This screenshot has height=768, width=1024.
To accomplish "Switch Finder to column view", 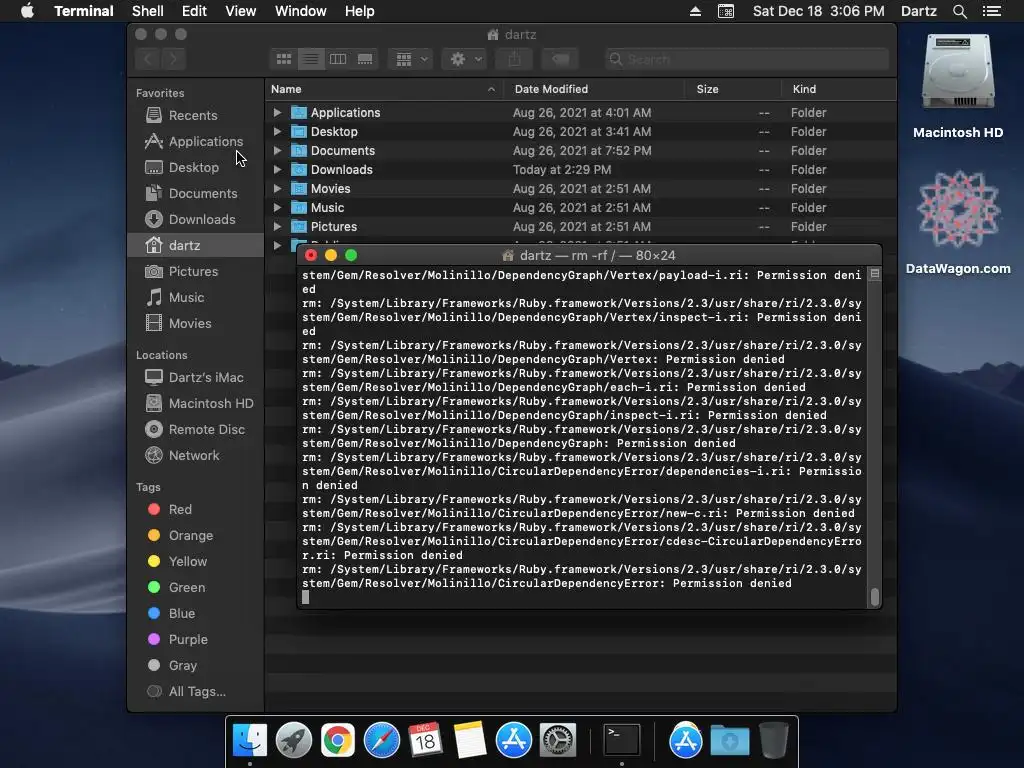I will point(338,59).
